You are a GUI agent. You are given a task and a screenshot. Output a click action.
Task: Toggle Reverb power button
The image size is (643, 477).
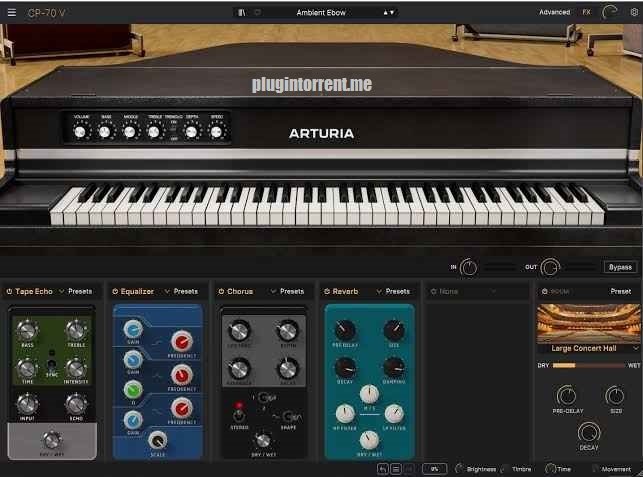[327, 292]
